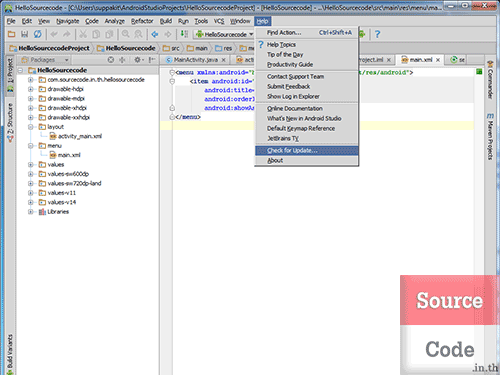The width and height of the screenshot is (500, 375).
Task: Click the Paste toolbar icon
Action: coord(109,34)
